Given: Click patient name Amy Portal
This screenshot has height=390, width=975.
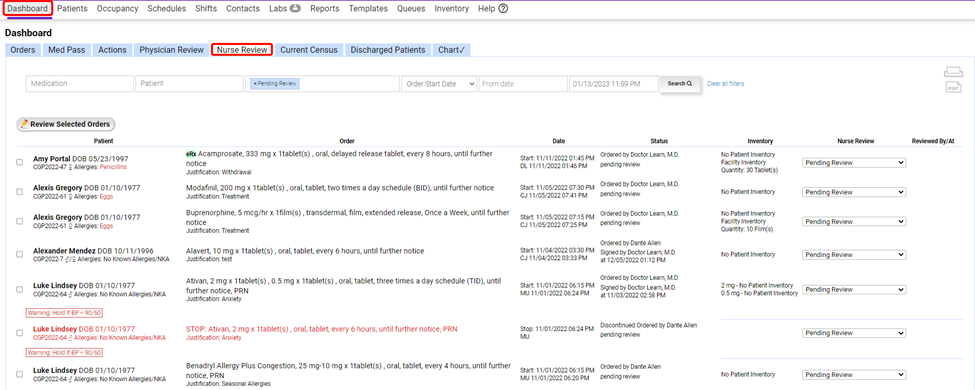Looking at the screenshot, I should point(52,159).
